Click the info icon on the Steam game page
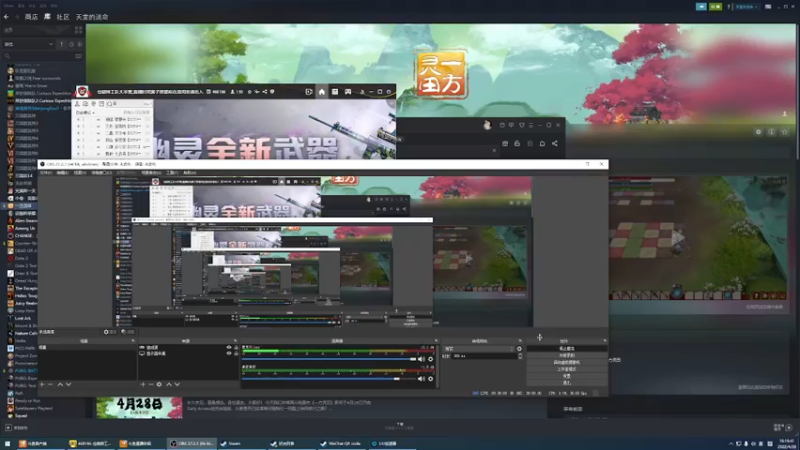Screen dimensions: 800x450 click(771, 132)
